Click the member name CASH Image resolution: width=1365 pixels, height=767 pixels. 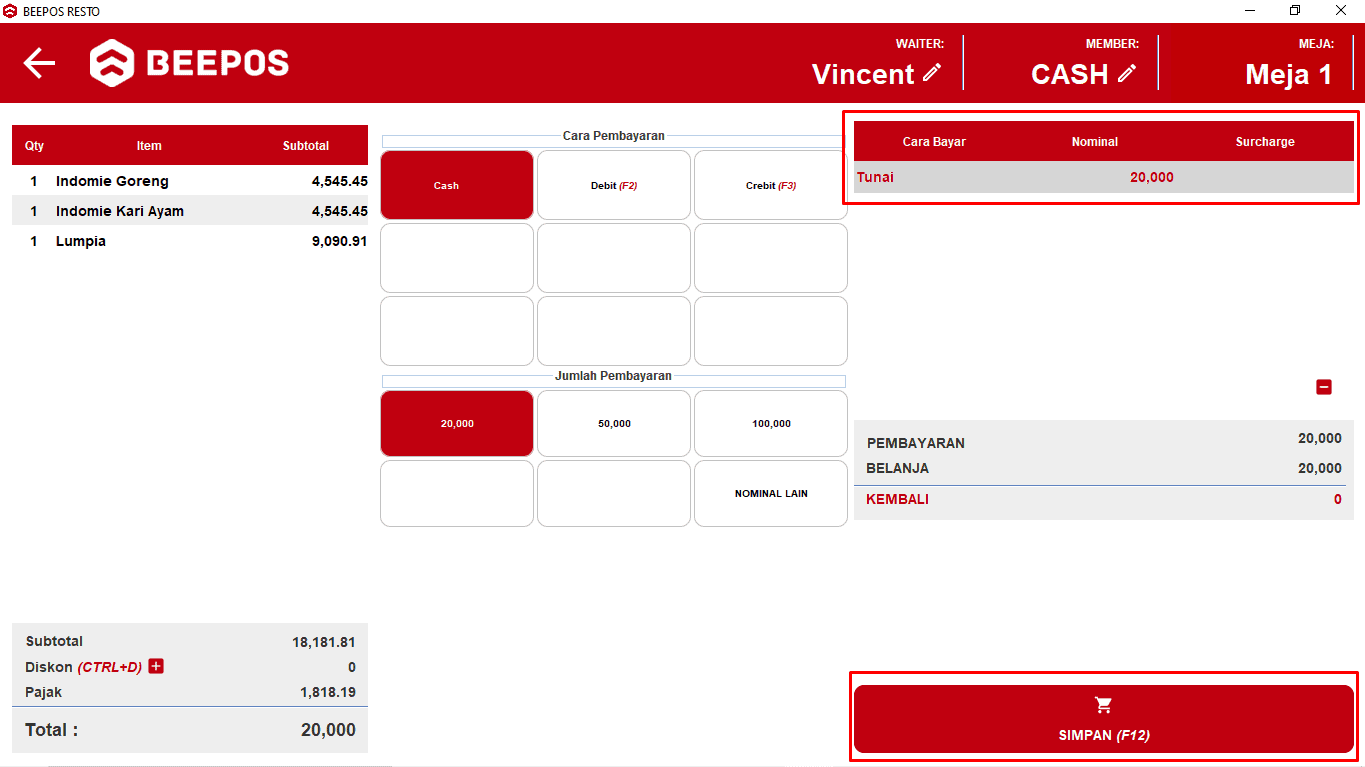tap(1070, 74)
